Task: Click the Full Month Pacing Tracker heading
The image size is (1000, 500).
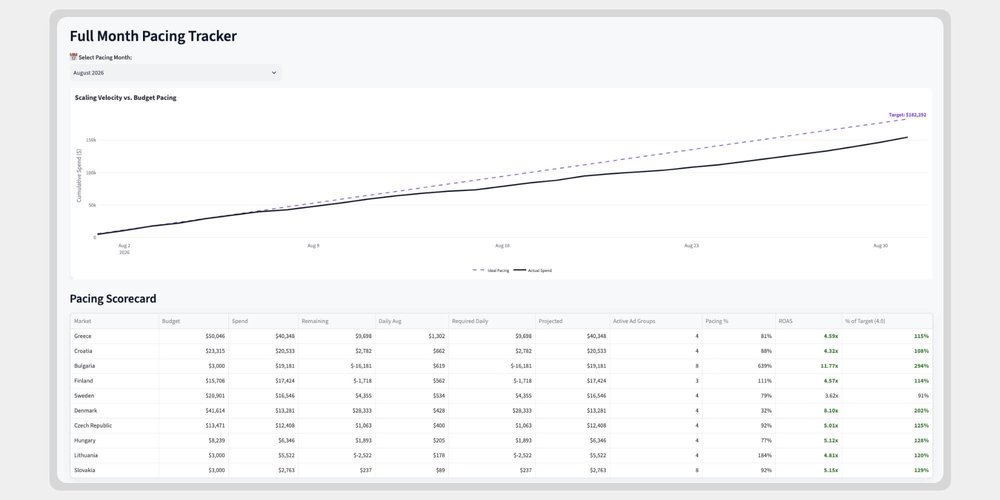Action: tap(153, 36)
